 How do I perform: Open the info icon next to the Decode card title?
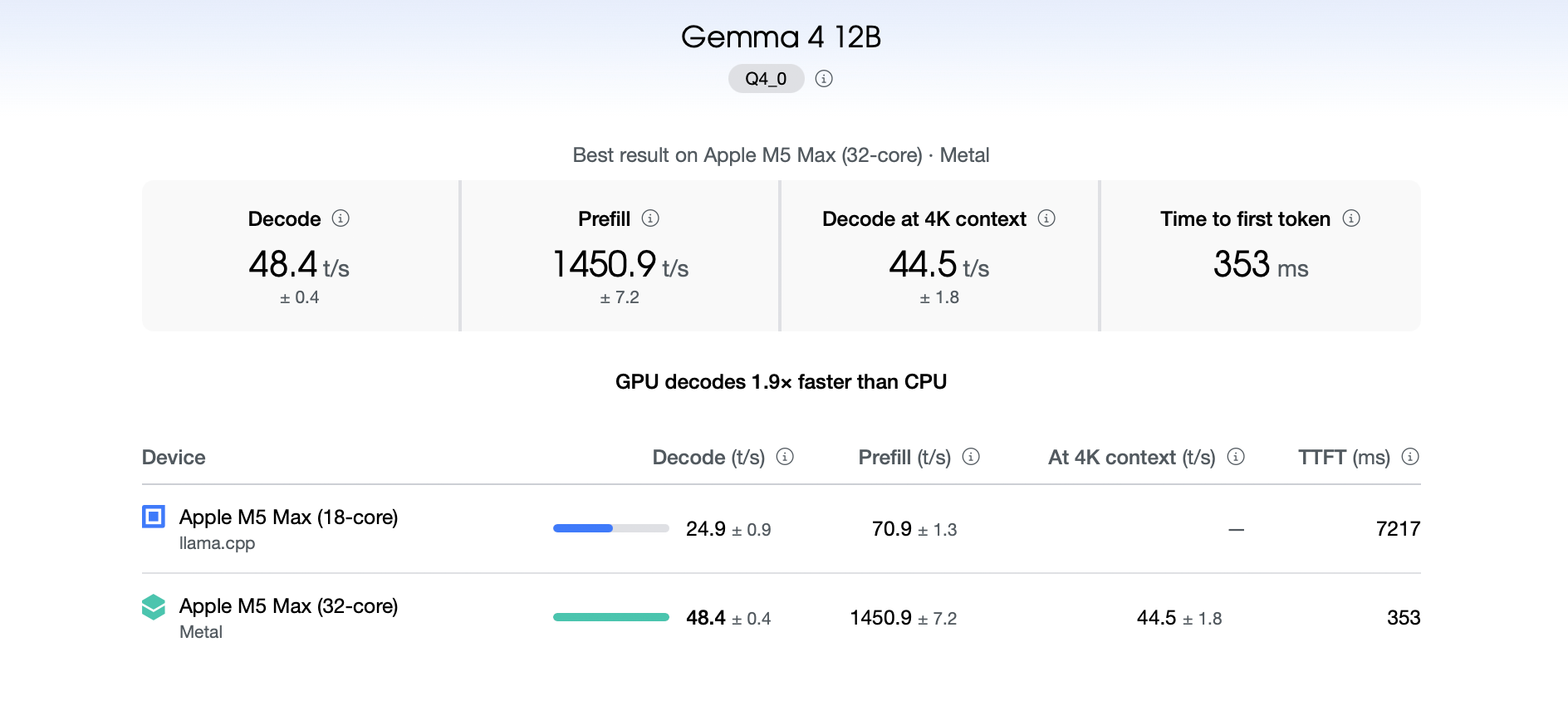[x=341, y=218]
